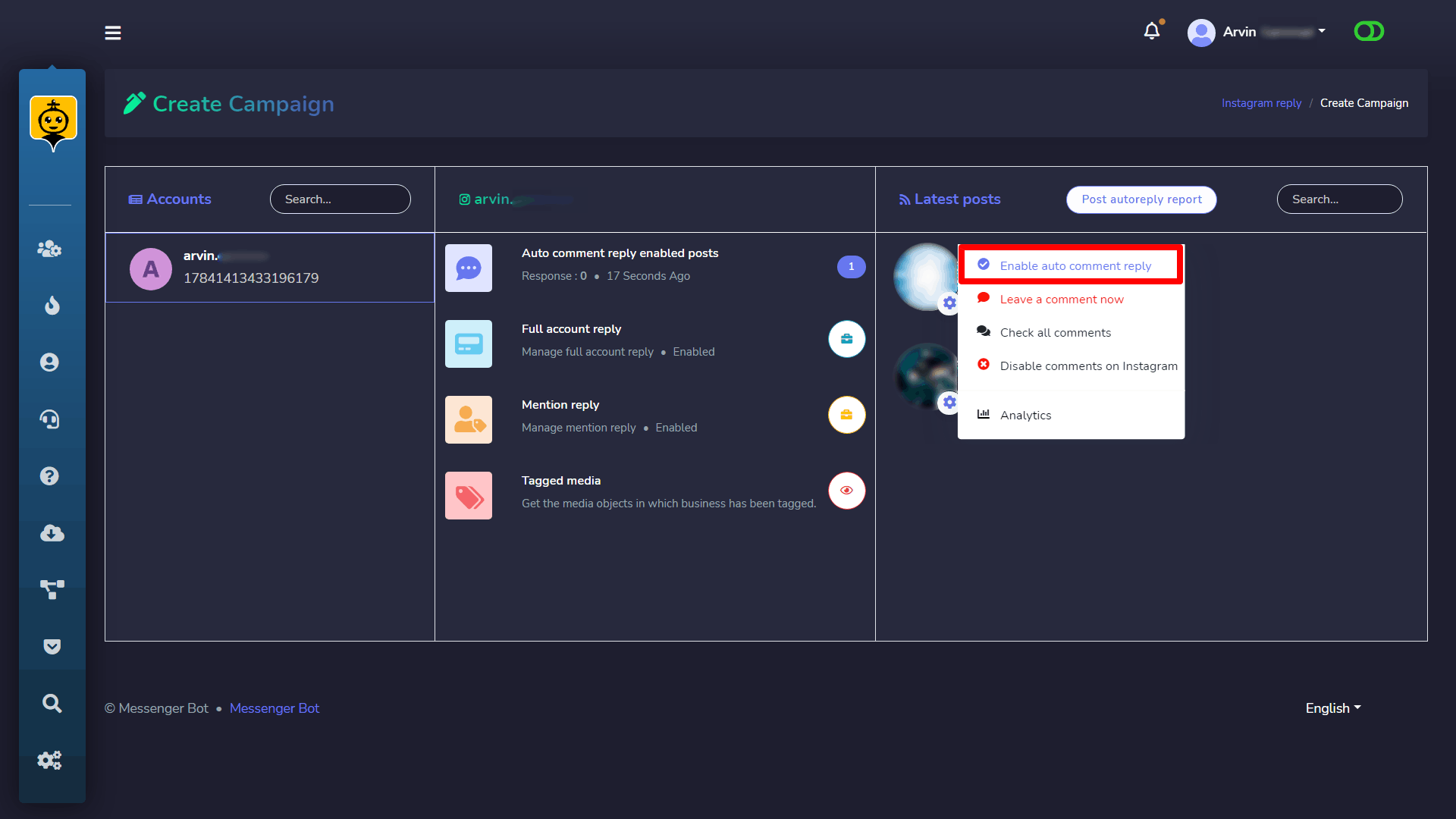
Task: Toggle the green power switch top right
Action: [x=1368, y=31]
